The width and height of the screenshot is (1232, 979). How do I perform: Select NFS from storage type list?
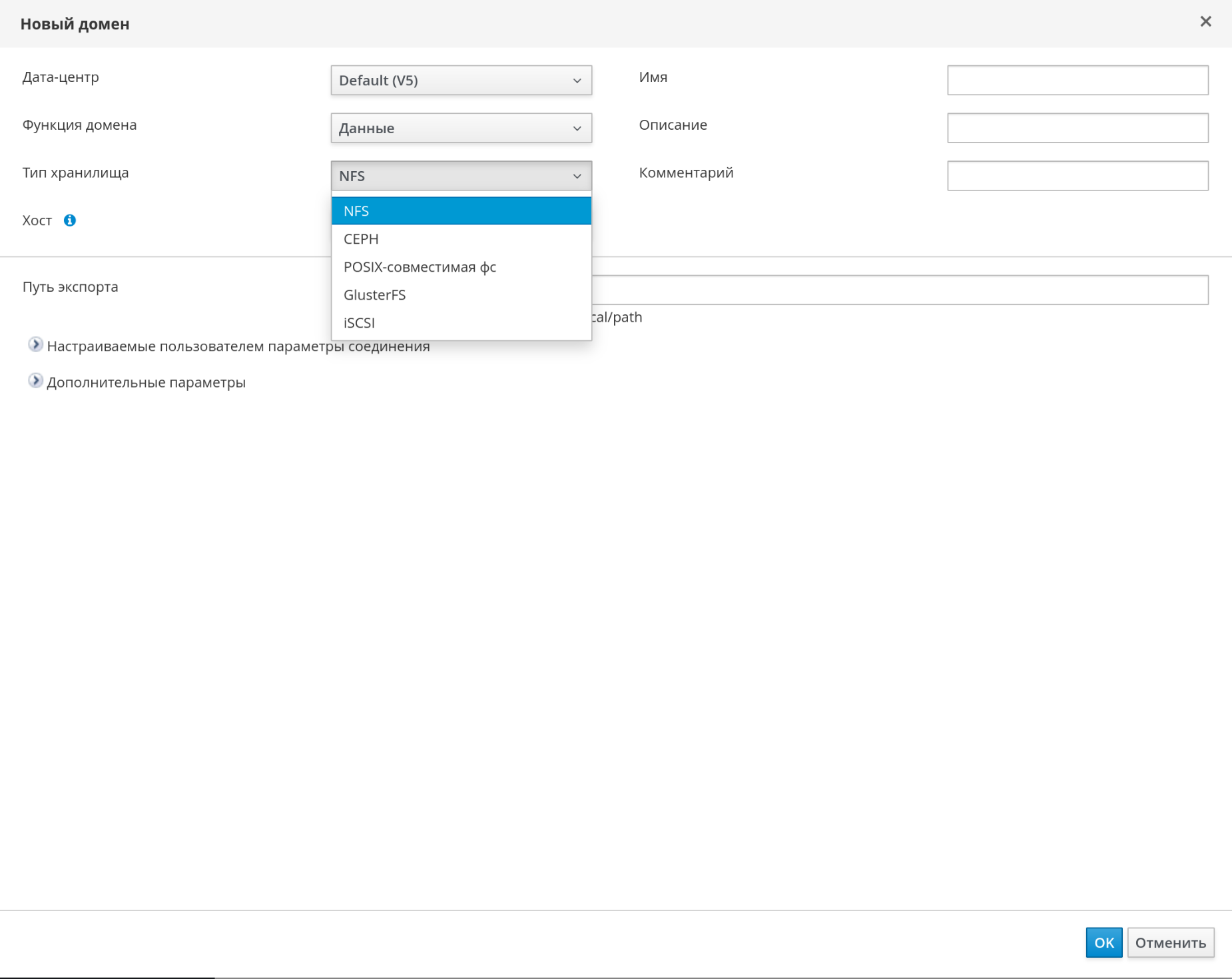(461, 211)
